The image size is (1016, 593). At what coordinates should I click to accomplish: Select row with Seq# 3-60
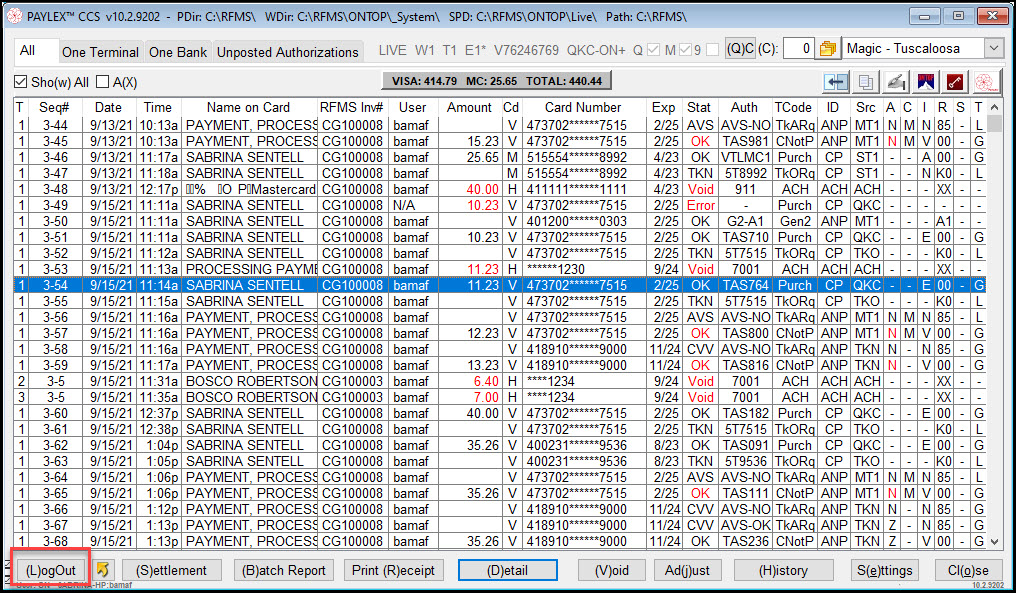tap(500, 413)
